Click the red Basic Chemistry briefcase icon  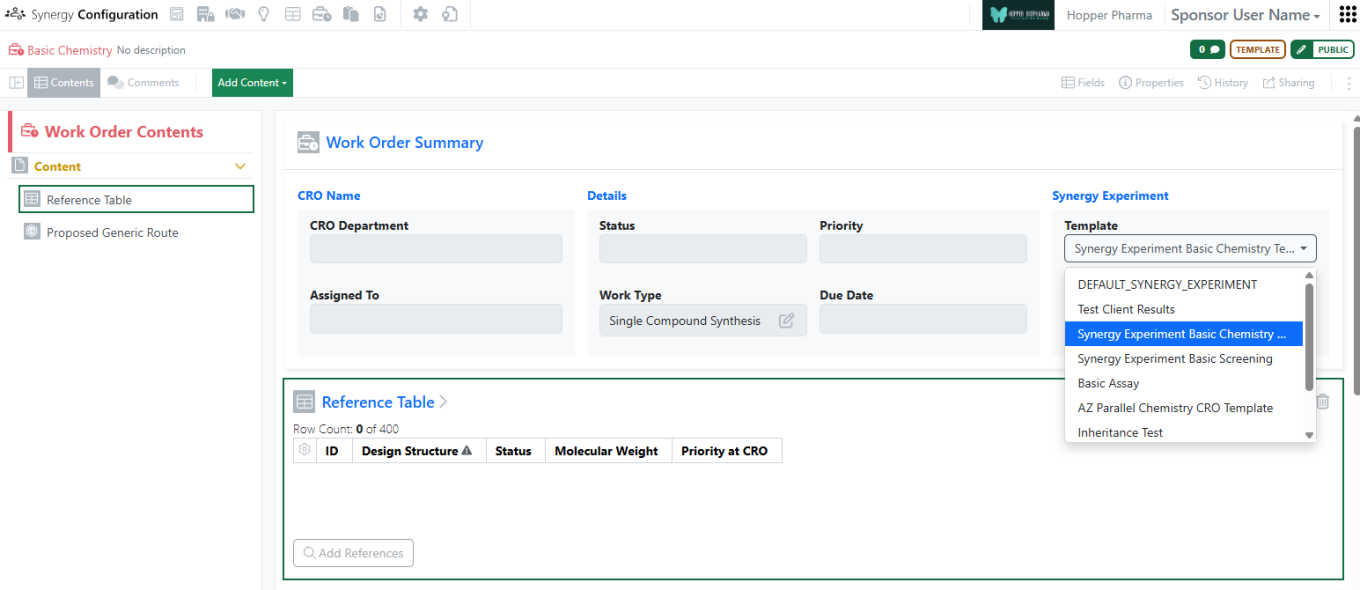16,50
